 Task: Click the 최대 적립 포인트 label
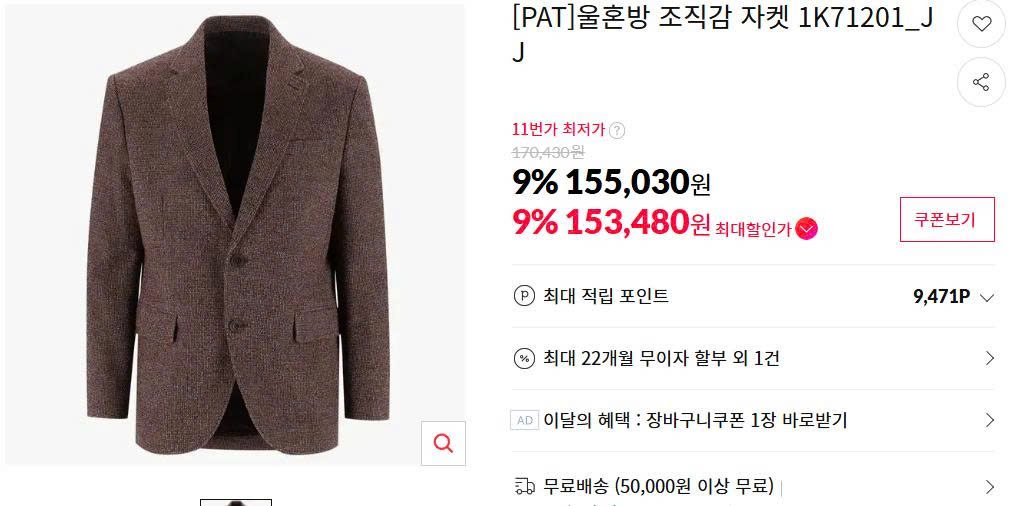(606, 297)
